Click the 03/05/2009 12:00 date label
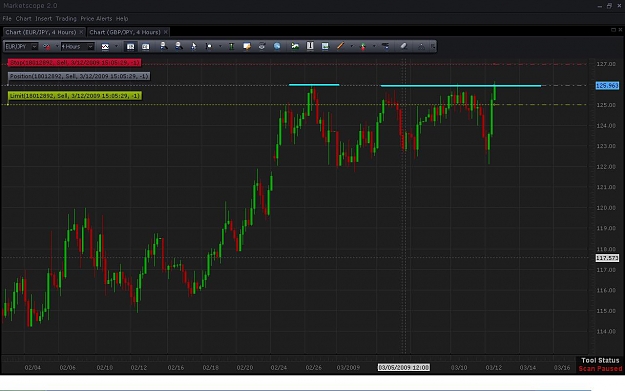The width and height of the screenshot is (625, 391). tap(403, 367)
